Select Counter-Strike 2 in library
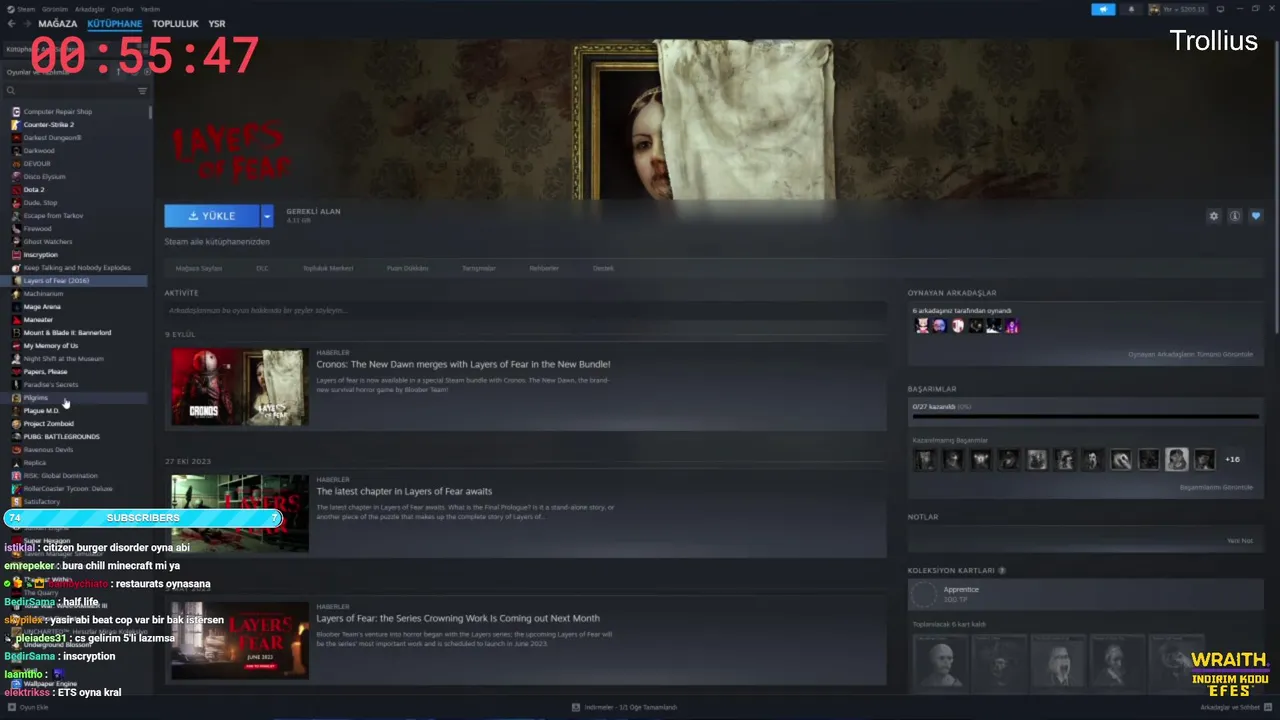The height and width of the screenshot is (720, 1280). (48, 125)
